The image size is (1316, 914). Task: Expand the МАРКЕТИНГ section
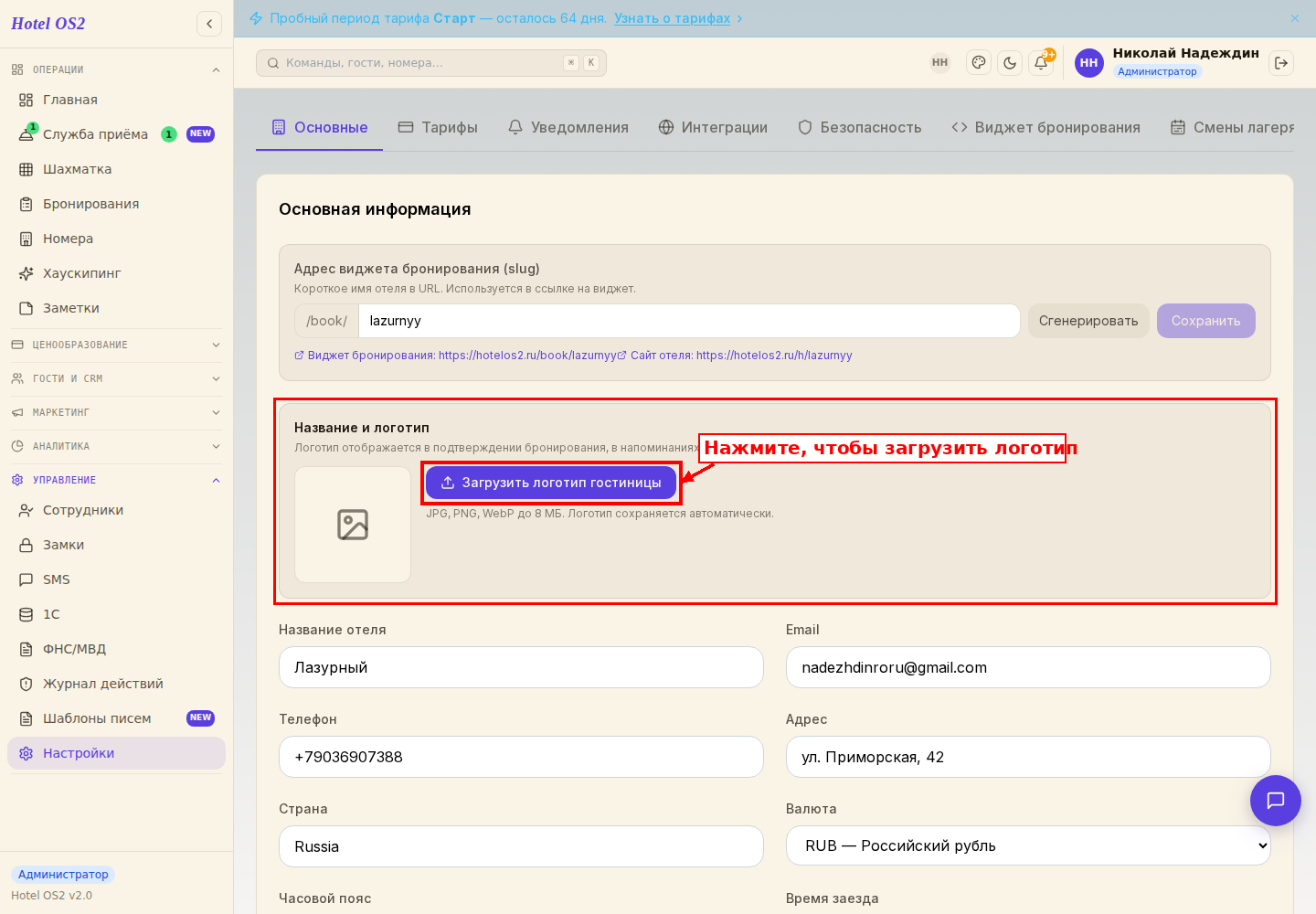(x=116, y=412)
